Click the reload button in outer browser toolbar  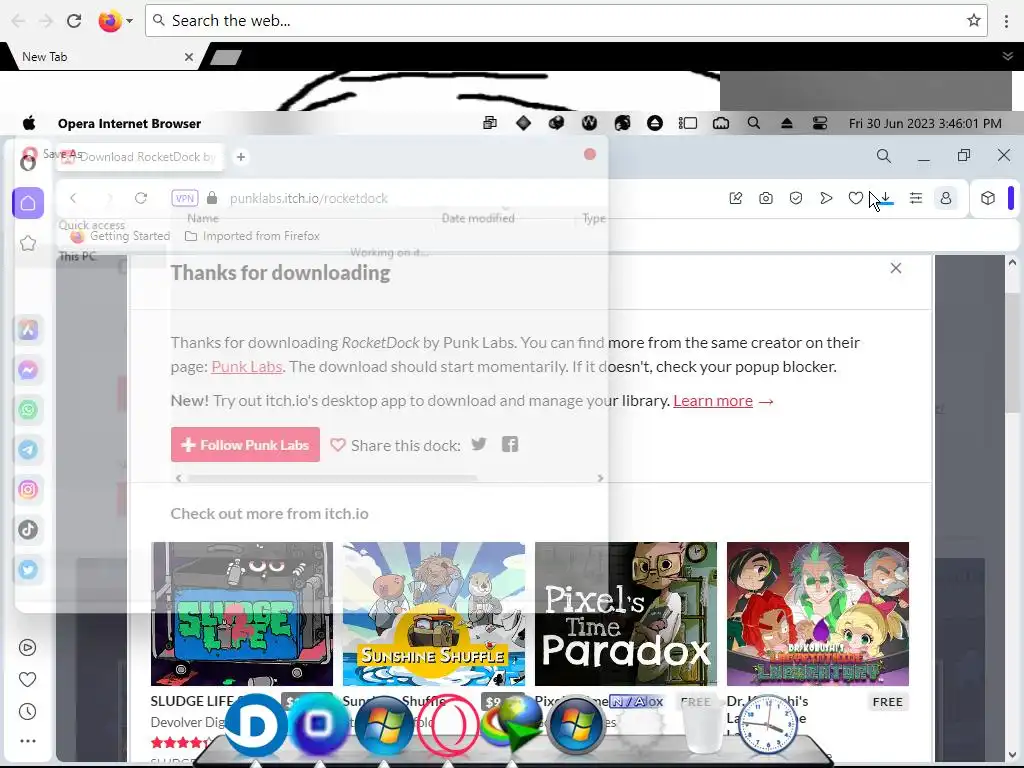click(x=74, y=21)
